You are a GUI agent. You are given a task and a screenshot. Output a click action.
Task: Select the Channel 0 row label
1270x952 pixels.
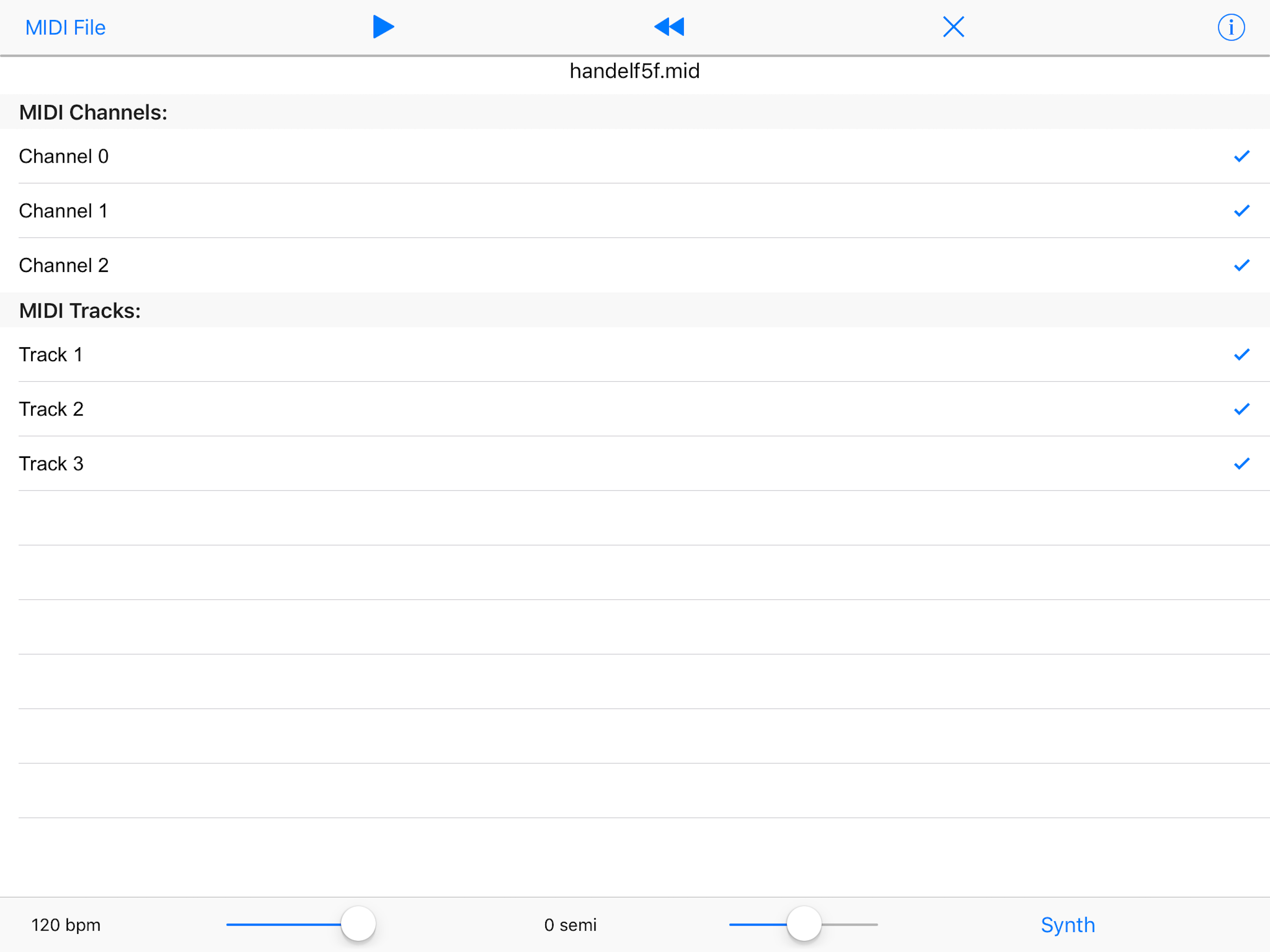tap(64, 156)
